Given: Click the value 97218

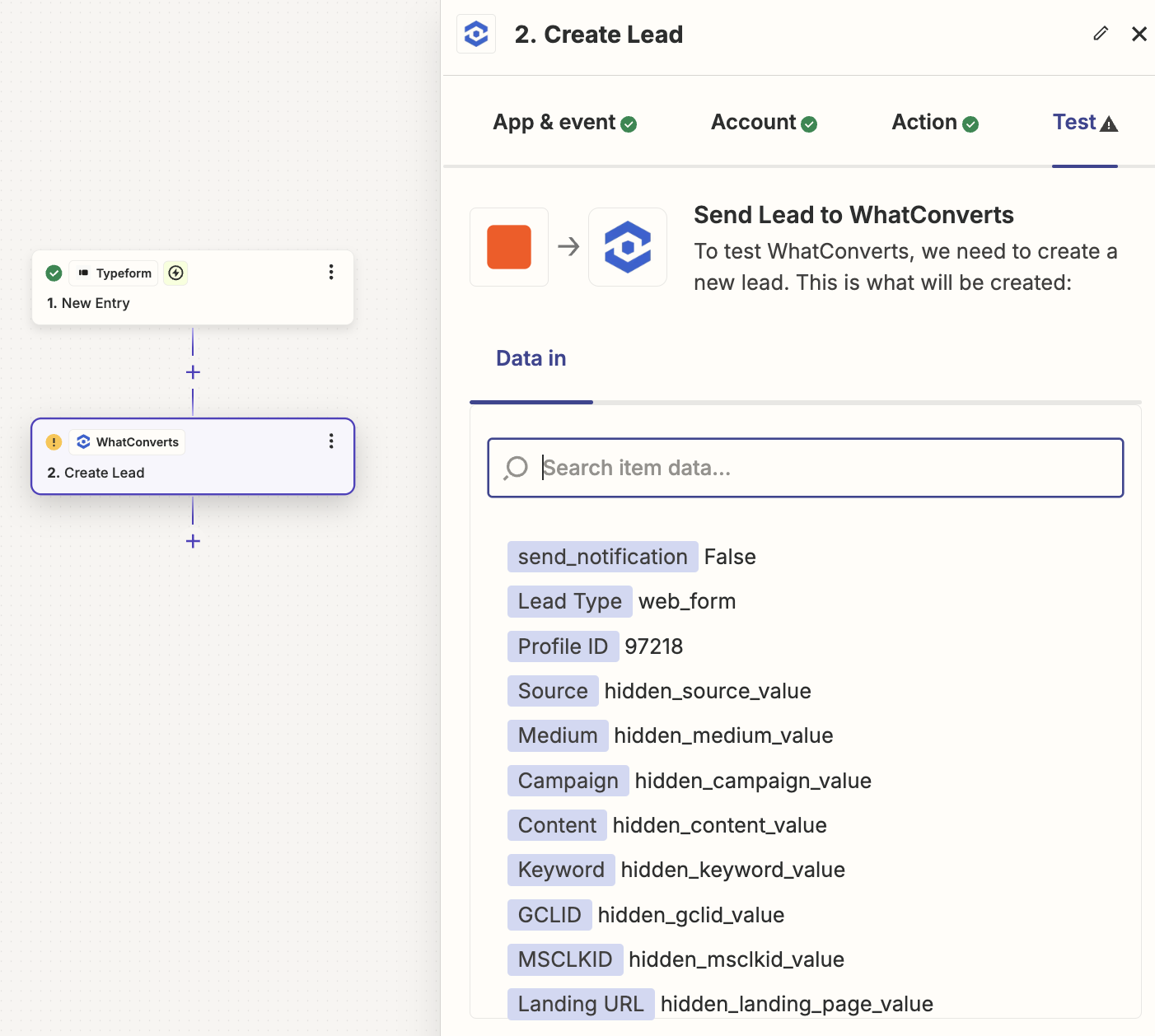Looking at the screenshot, I should point(654,646).
